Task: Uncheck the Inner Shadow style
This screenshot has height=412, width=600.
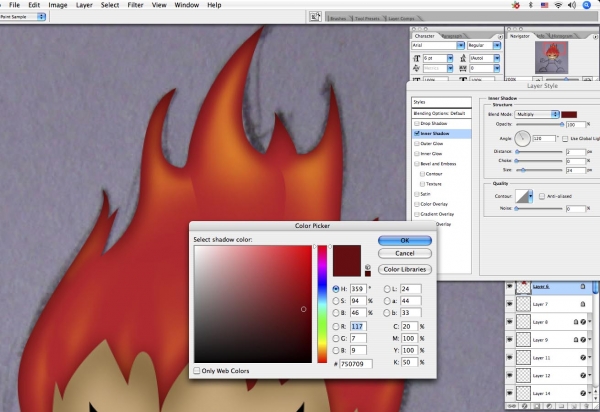Action: [x=417, y=134]
